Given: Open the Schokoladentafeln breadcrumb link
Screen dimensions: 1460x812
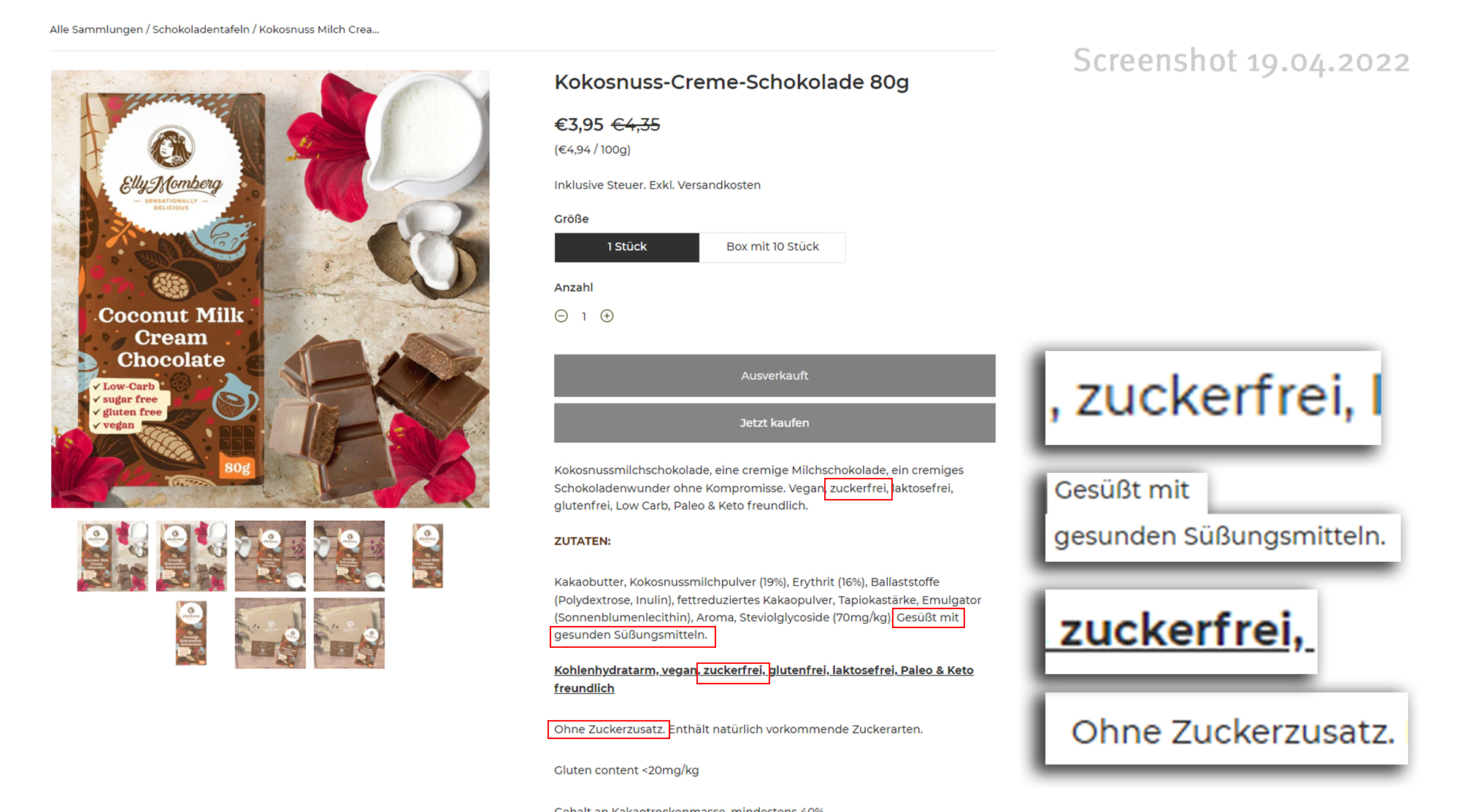Looking at the screenshot, I should tap(201, 30).
